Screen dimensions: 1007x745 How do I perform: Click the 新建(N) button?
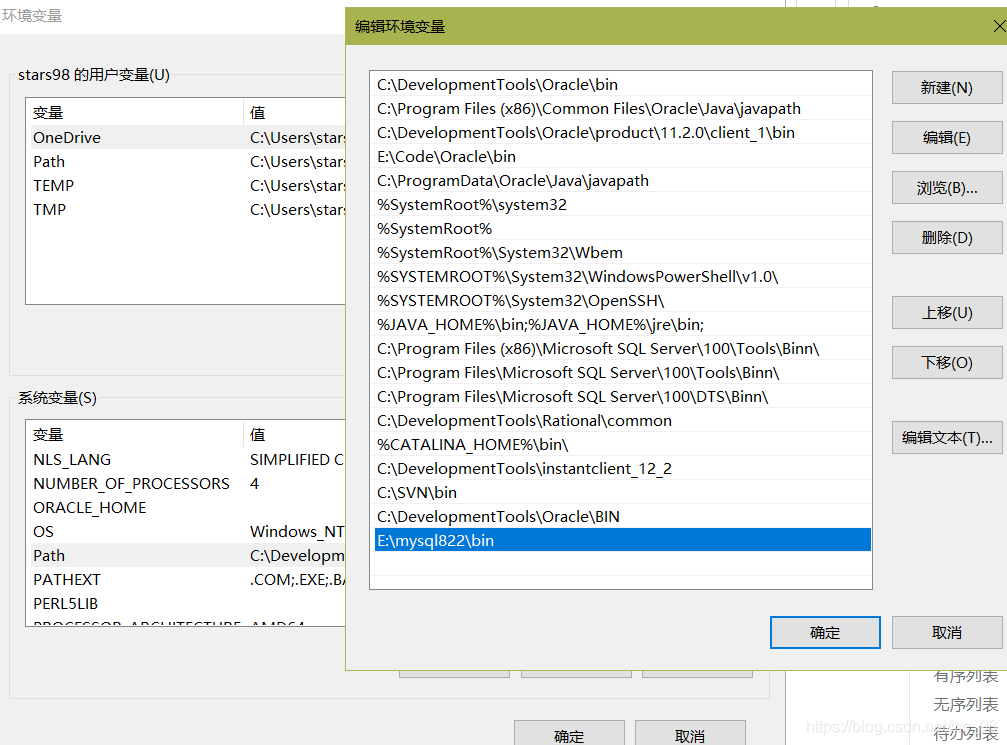tap(946, 88)
